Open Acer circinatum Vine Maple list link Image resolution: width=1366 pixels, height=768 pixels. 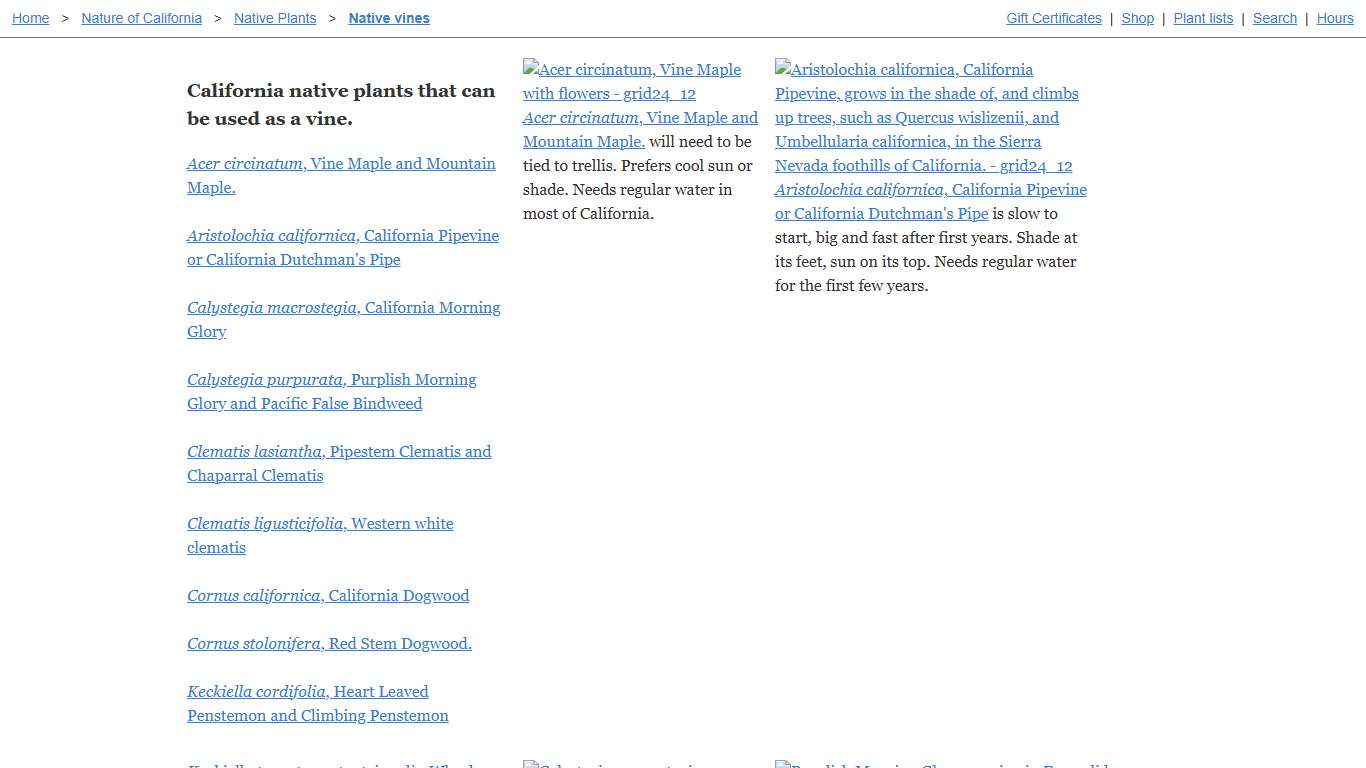coord(341,164)
